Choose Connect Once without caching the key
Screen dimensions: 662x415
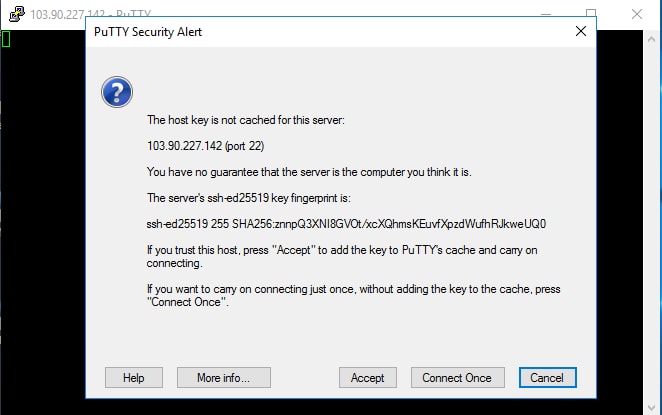click(456, 377)
